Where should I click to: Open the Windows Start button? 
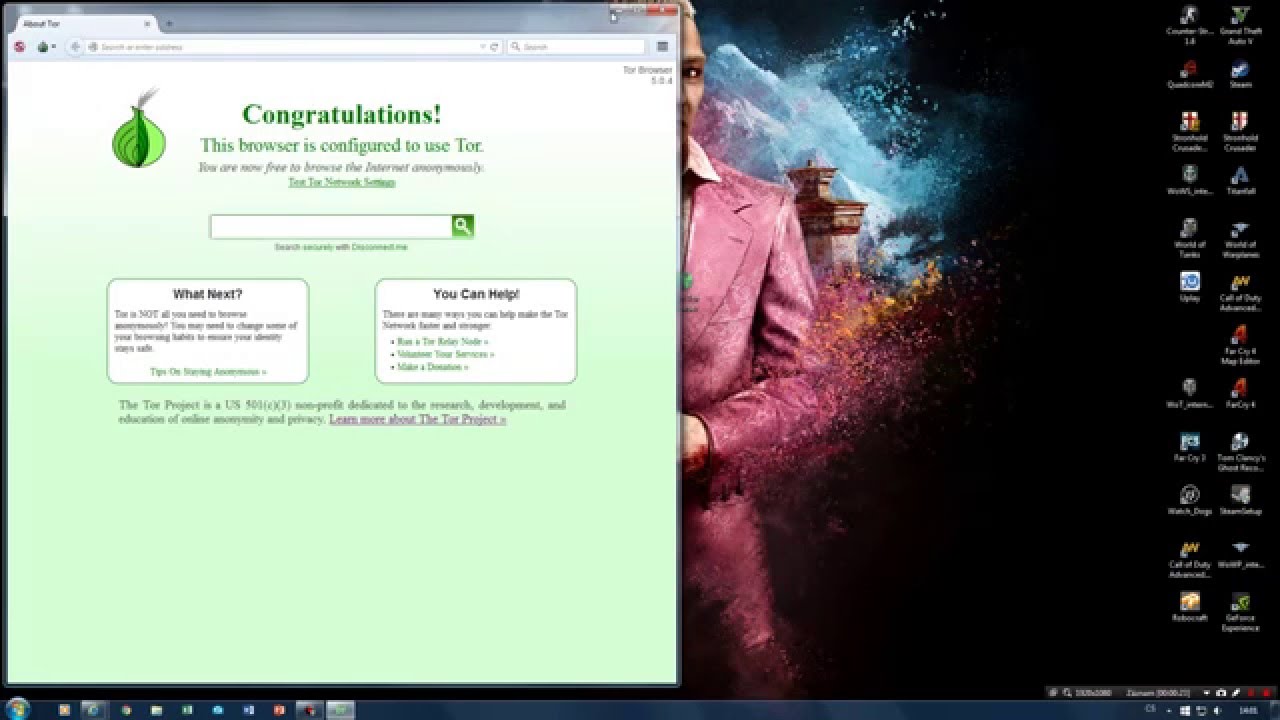coord(17,709)
